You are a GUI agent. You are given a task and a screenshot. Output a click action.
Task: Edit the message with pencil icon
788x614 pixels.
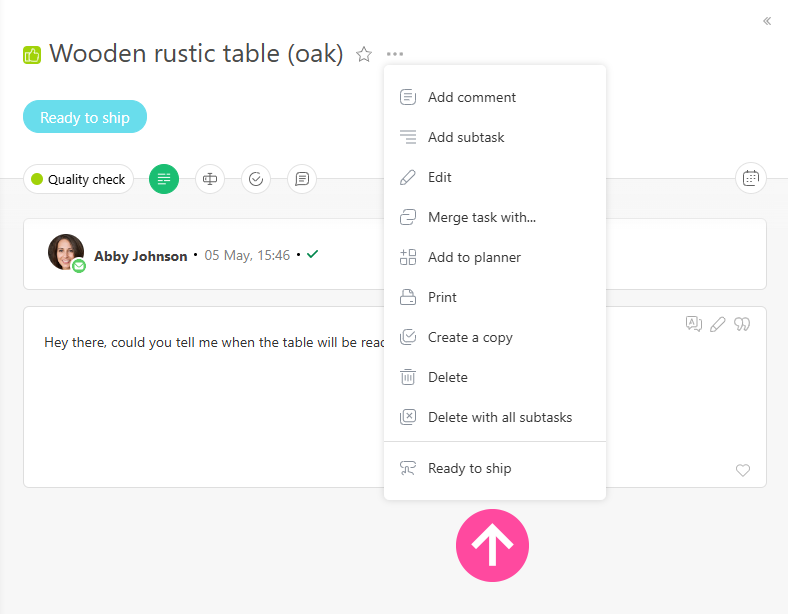coord(717,324)
